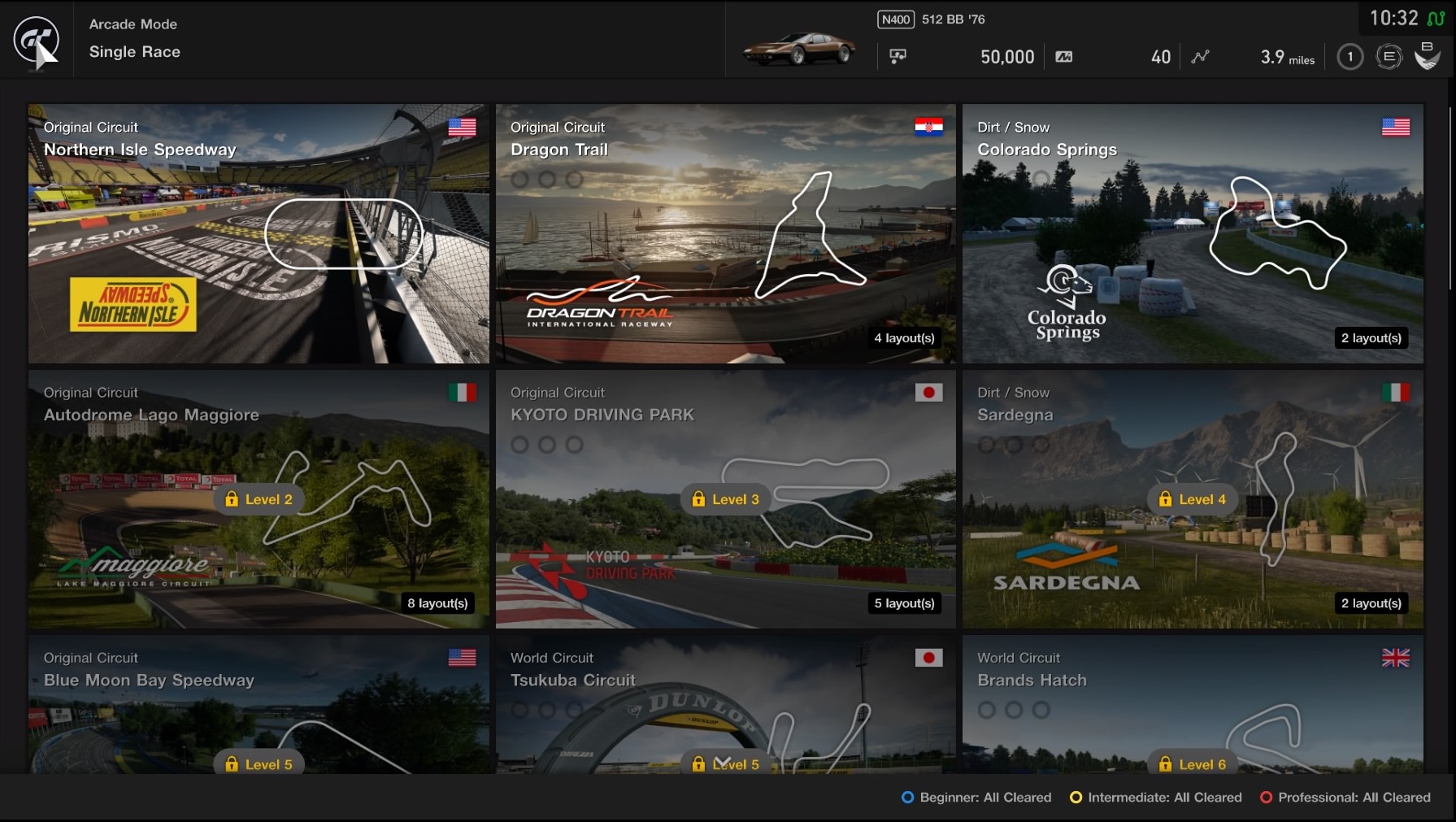Click the Croatian flag on Dragon Trail
The width and height of the screenshot is (1456, 822).
tap(928, 128)
